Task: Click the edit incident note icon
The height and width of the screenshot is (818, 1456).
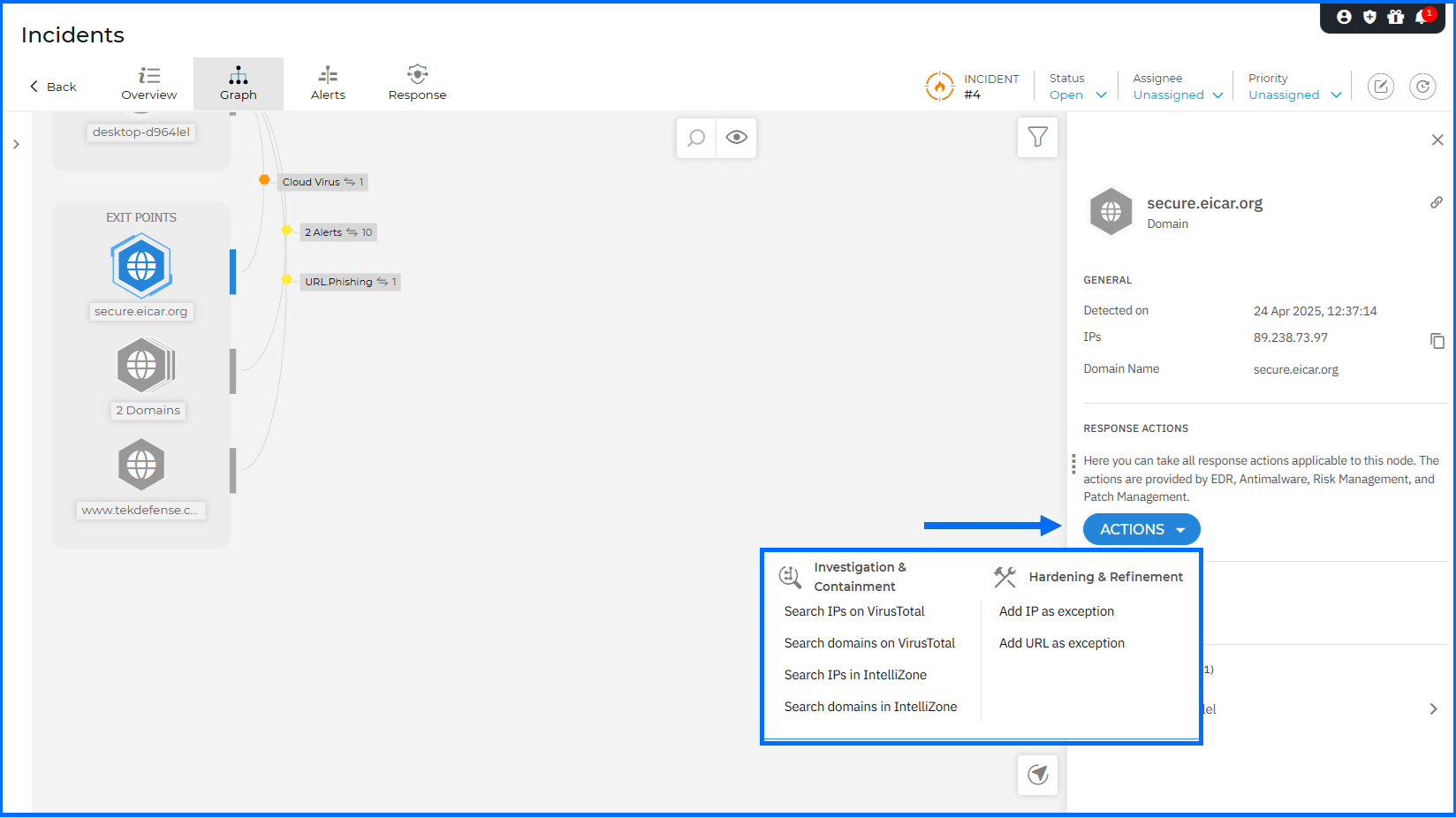Action: pos(1380,87)
